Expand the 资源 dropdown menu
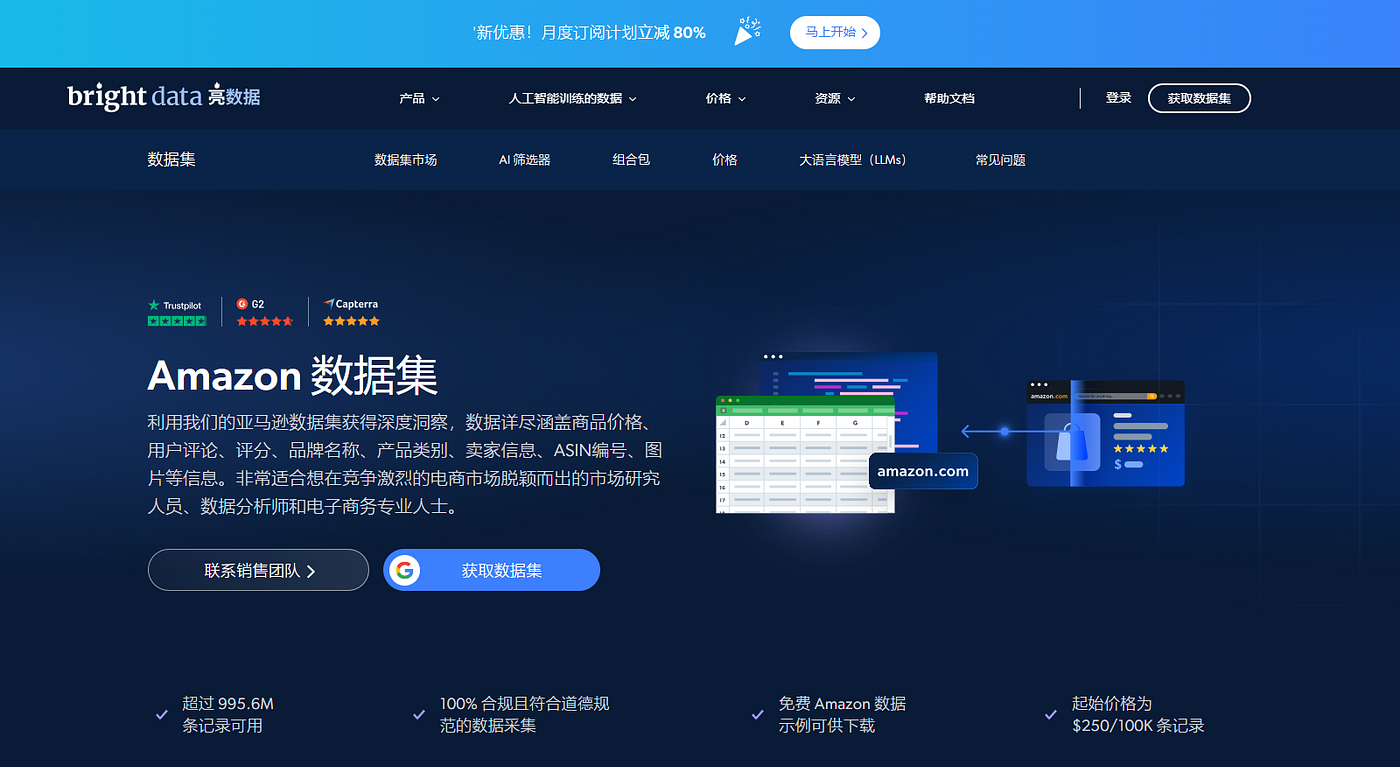Screen dimensions: 1400x767 [x=835, y=98]
